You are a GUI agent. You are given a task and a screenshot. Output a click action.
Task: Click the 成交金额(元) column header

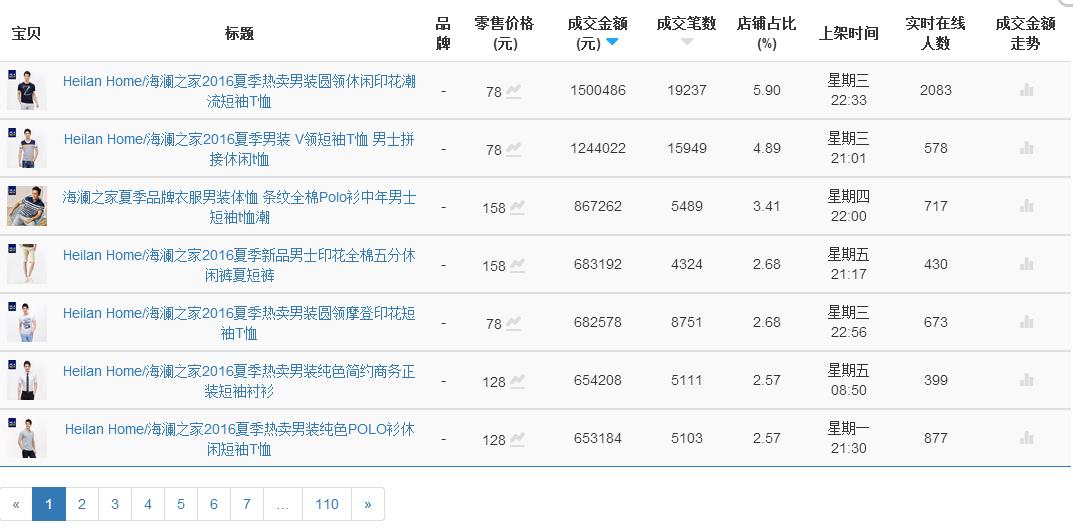pos(597,34)
